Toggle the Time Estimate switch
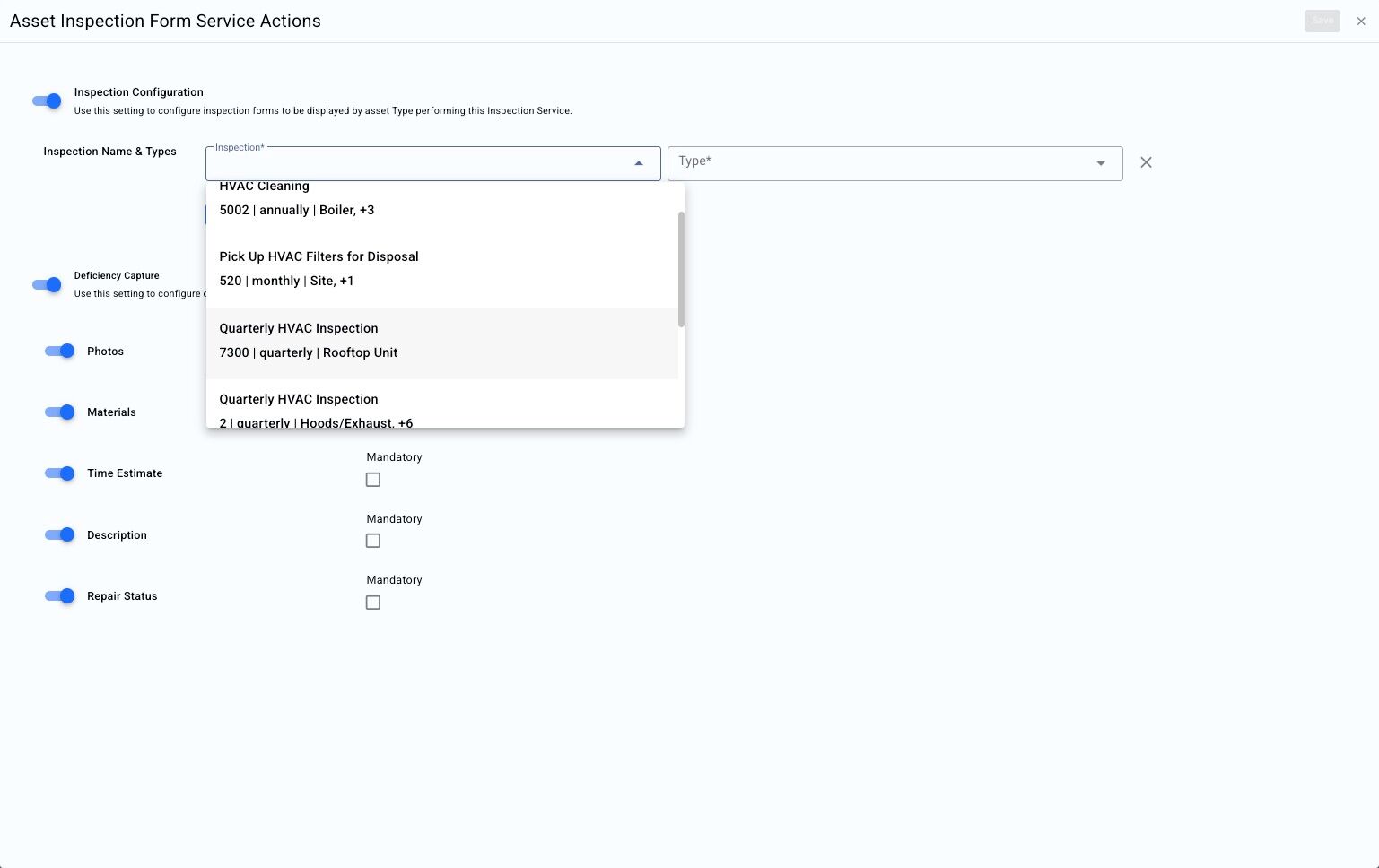The height and width of the screenshot is (868, 1379). click(x=60, y=473)
